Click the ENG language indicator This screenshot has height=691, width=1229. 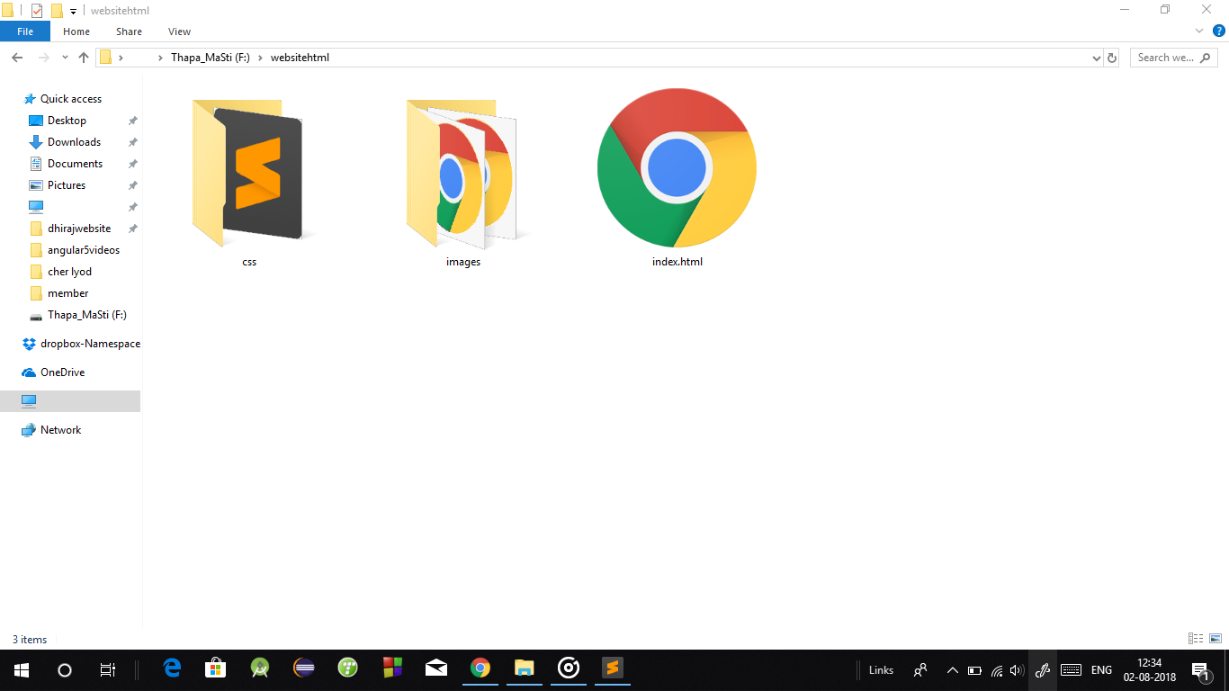1101,670
